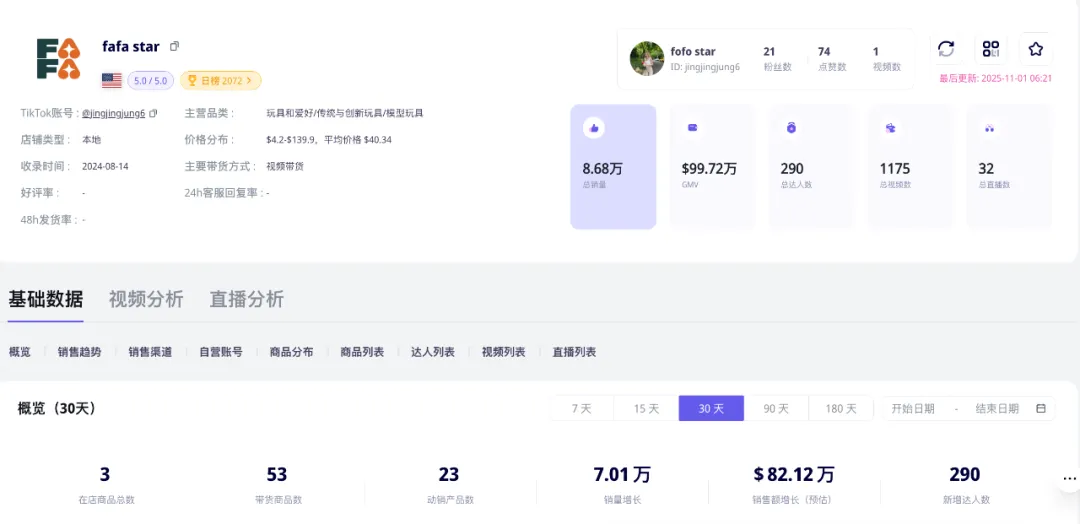1080x524 pixels.
Task: Favorite the shop with star icon
Action: pyautogui.click(x=1035, y=49)
